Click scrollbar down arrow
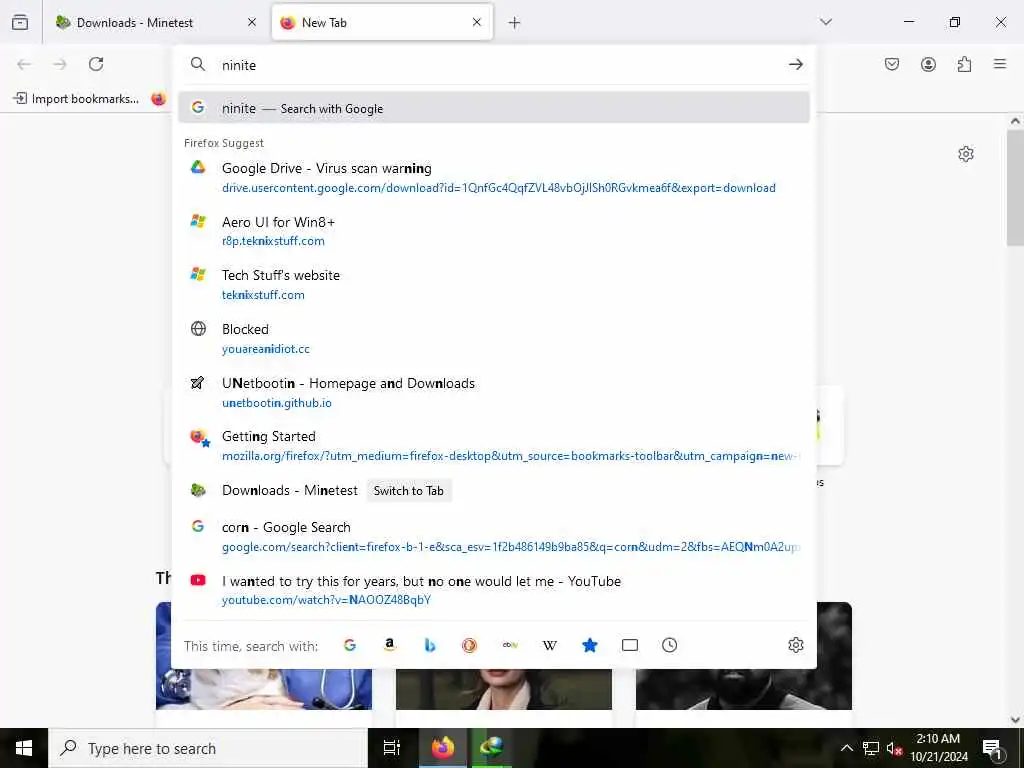1024x768 pixels. [x=1015, y=720]
